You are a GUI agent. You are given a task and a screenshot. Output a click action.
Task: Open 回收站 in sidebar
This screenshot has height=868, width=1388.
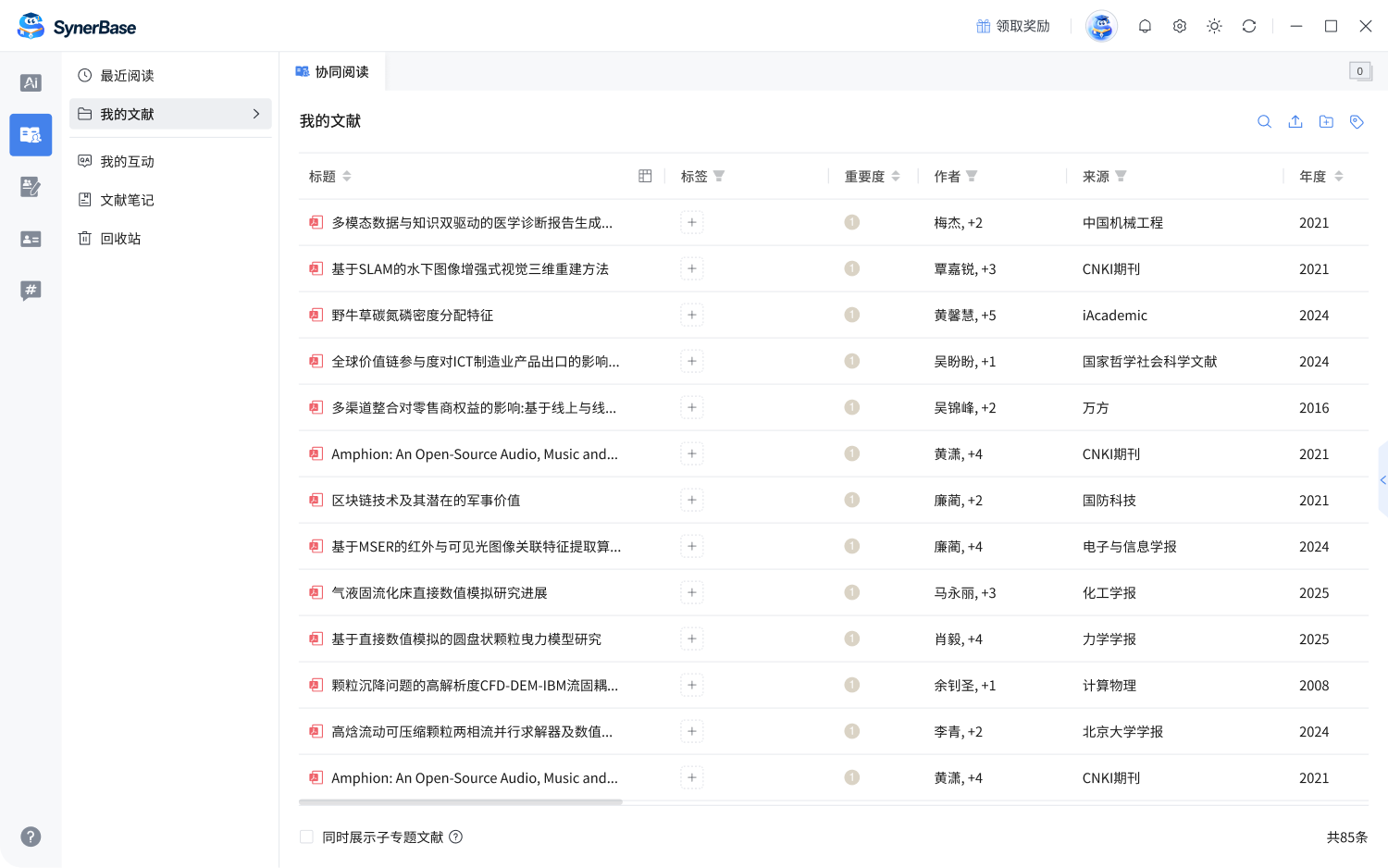pyautogui.click(x=170, y=238)
